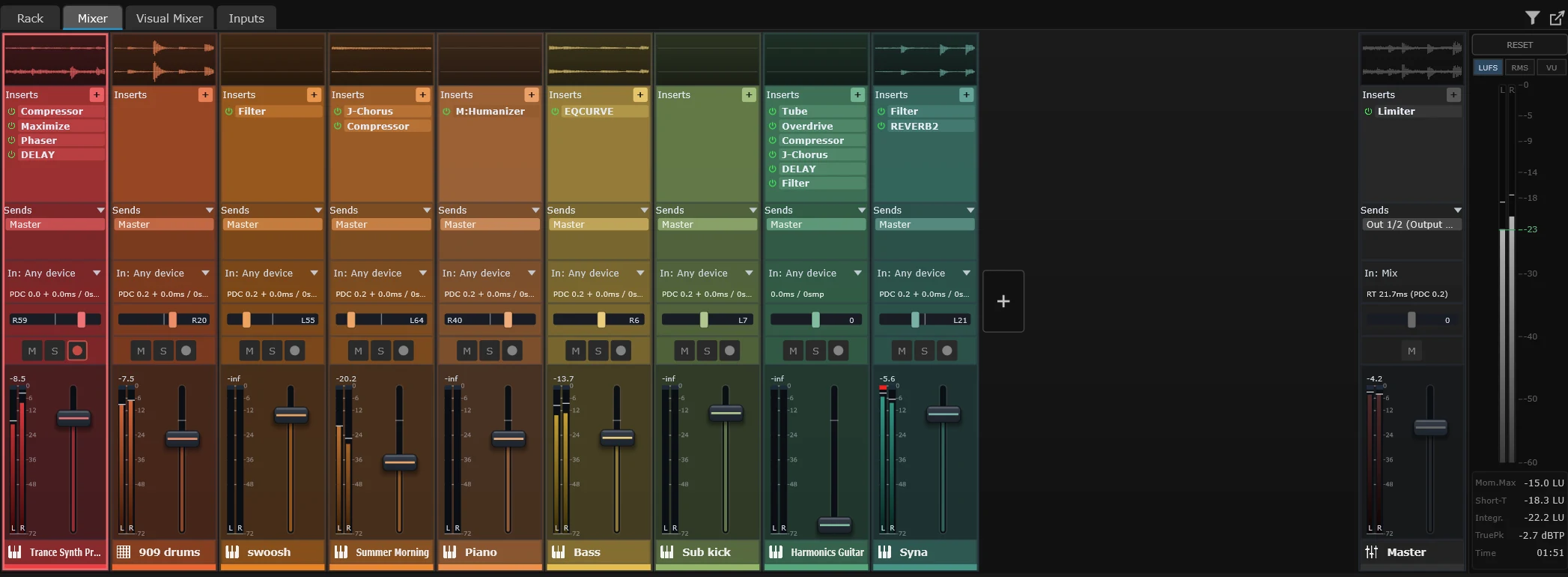
Task: Reset the loudness meter
Action: point(1519,45)
